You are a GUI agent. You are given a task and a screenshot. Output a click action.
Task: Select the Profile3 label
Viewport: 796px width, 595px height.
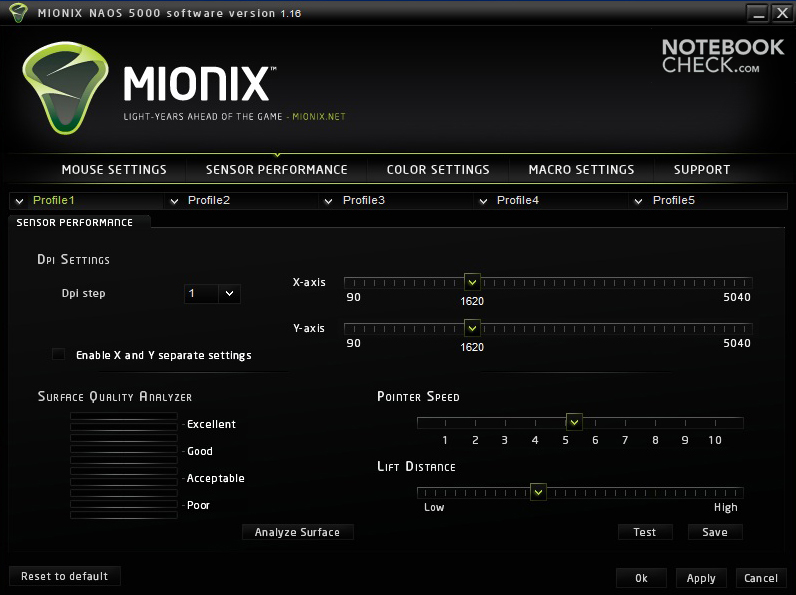363,200
